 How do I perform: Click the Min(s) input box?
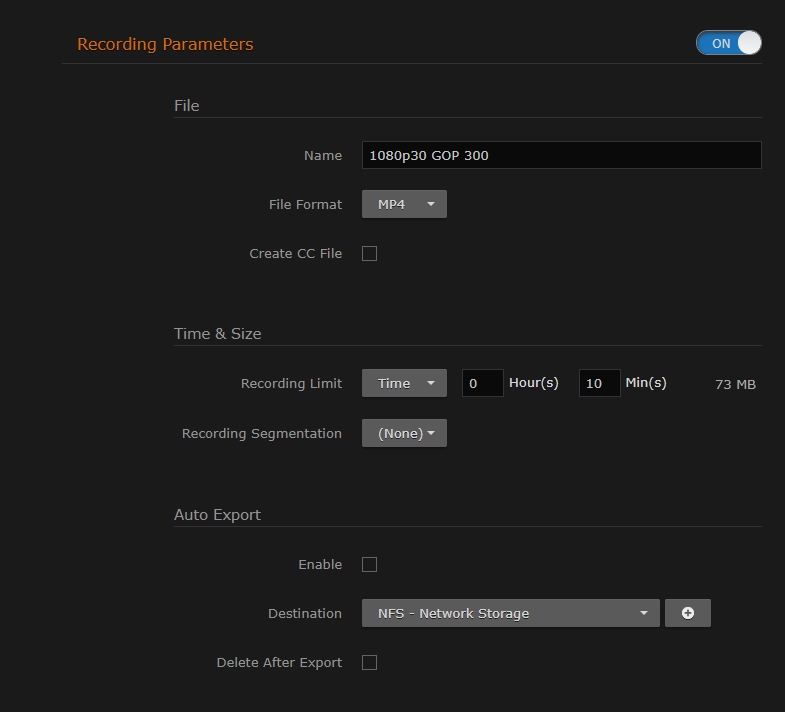pos(599,383)
